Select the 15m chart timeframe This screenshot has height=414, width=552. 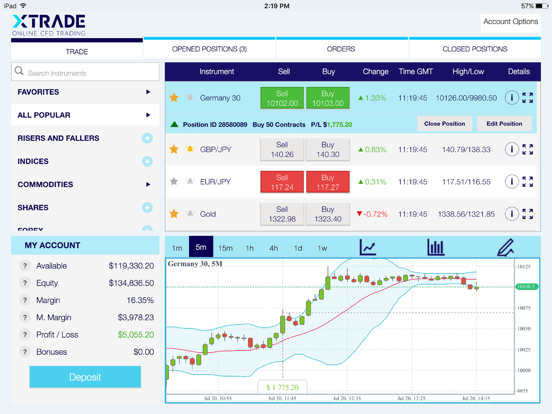tap(226, 248)
